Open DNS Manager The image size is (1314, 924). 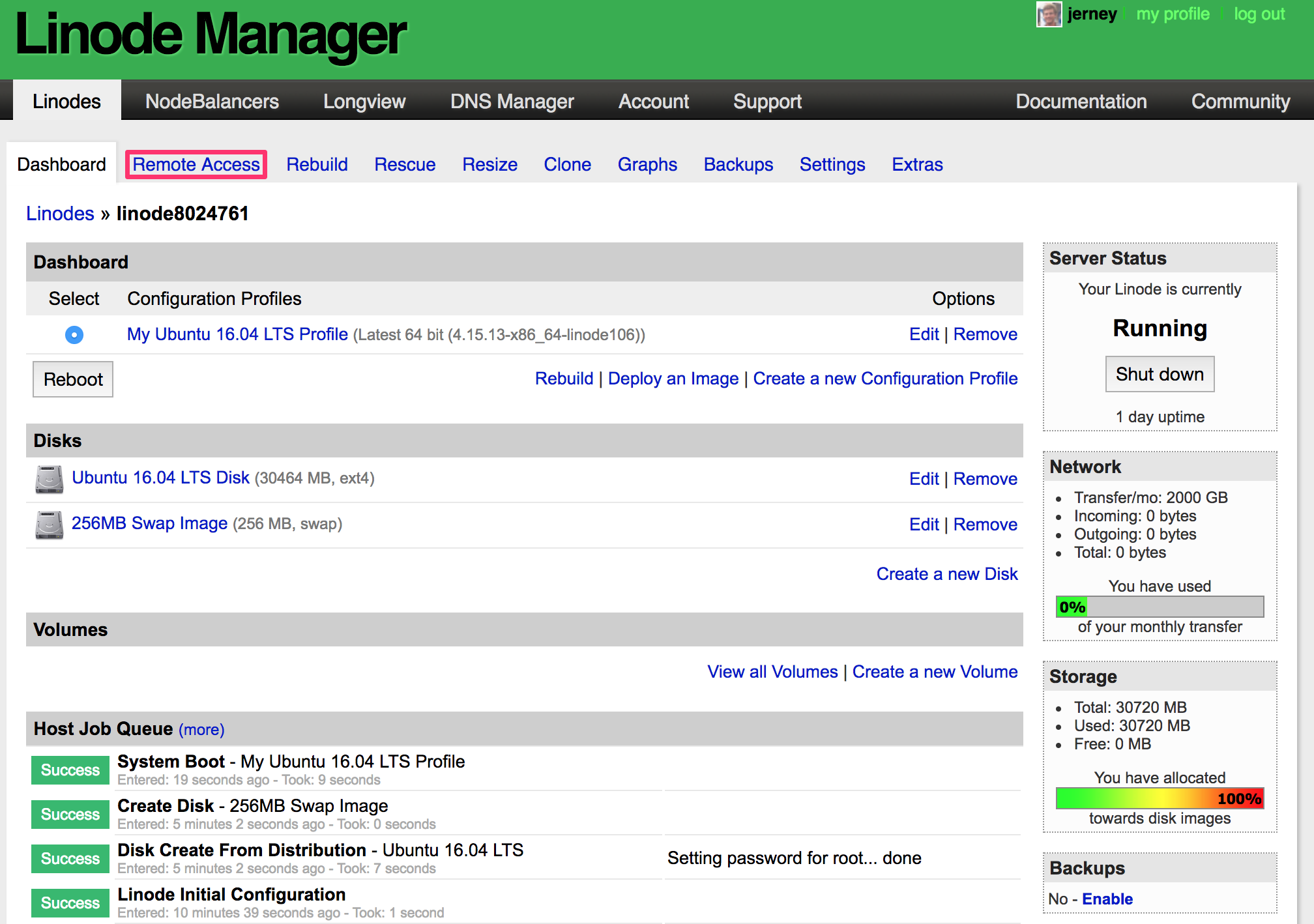tap(512, 101)
